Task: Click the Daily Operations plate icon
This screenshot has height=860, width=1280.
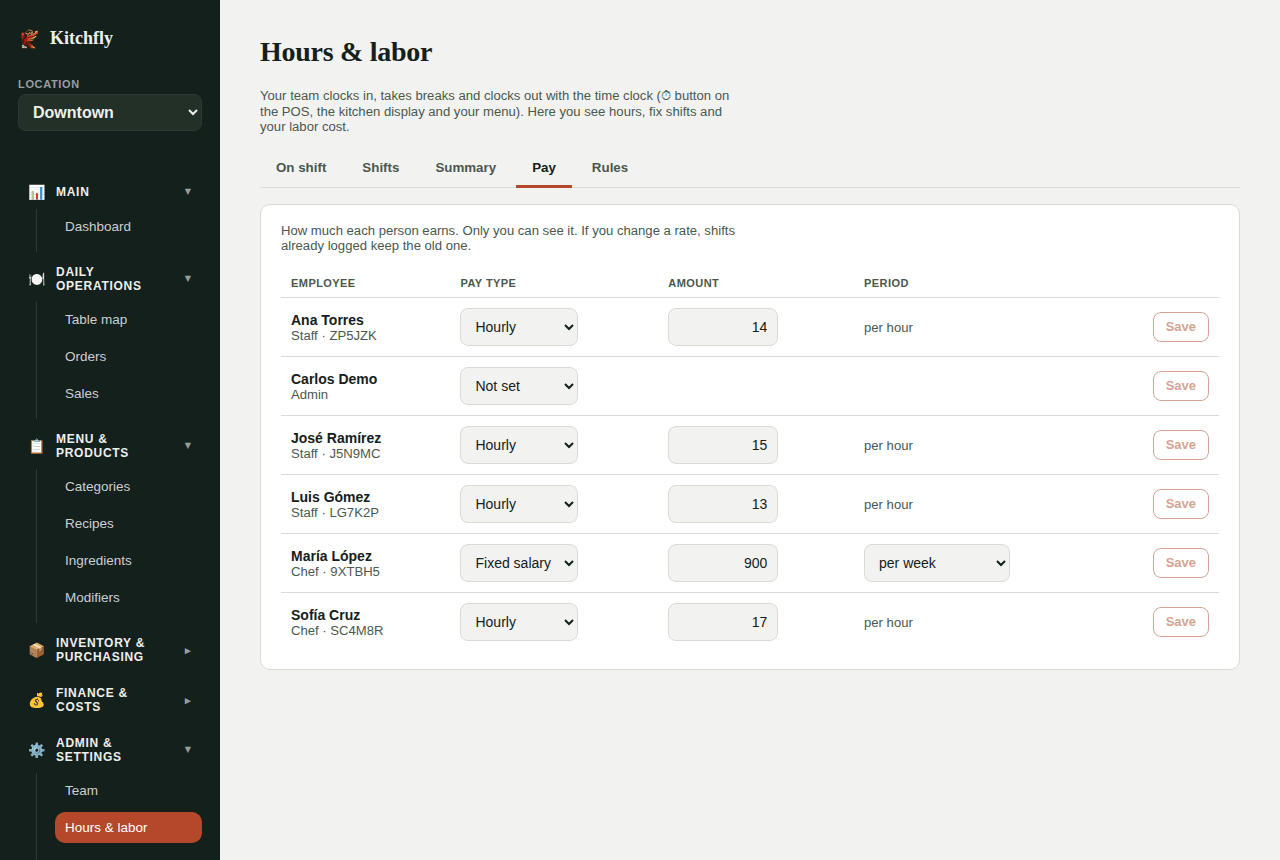Action: (x=37, y=279)
